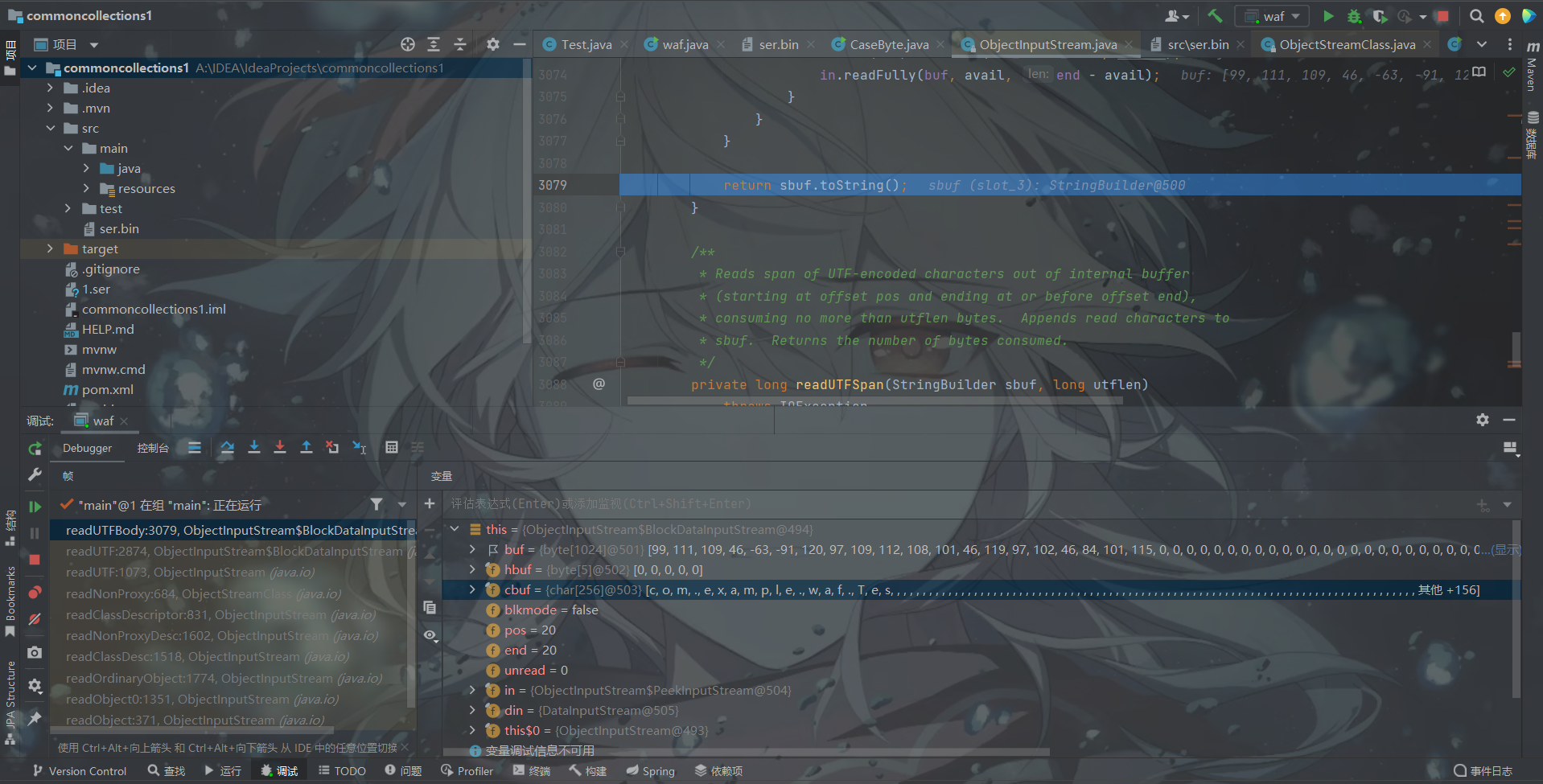Viewport: 1543px width, 784px height.
Task: Click the Run to Cursor icon
Action: [x=360, y=448]
